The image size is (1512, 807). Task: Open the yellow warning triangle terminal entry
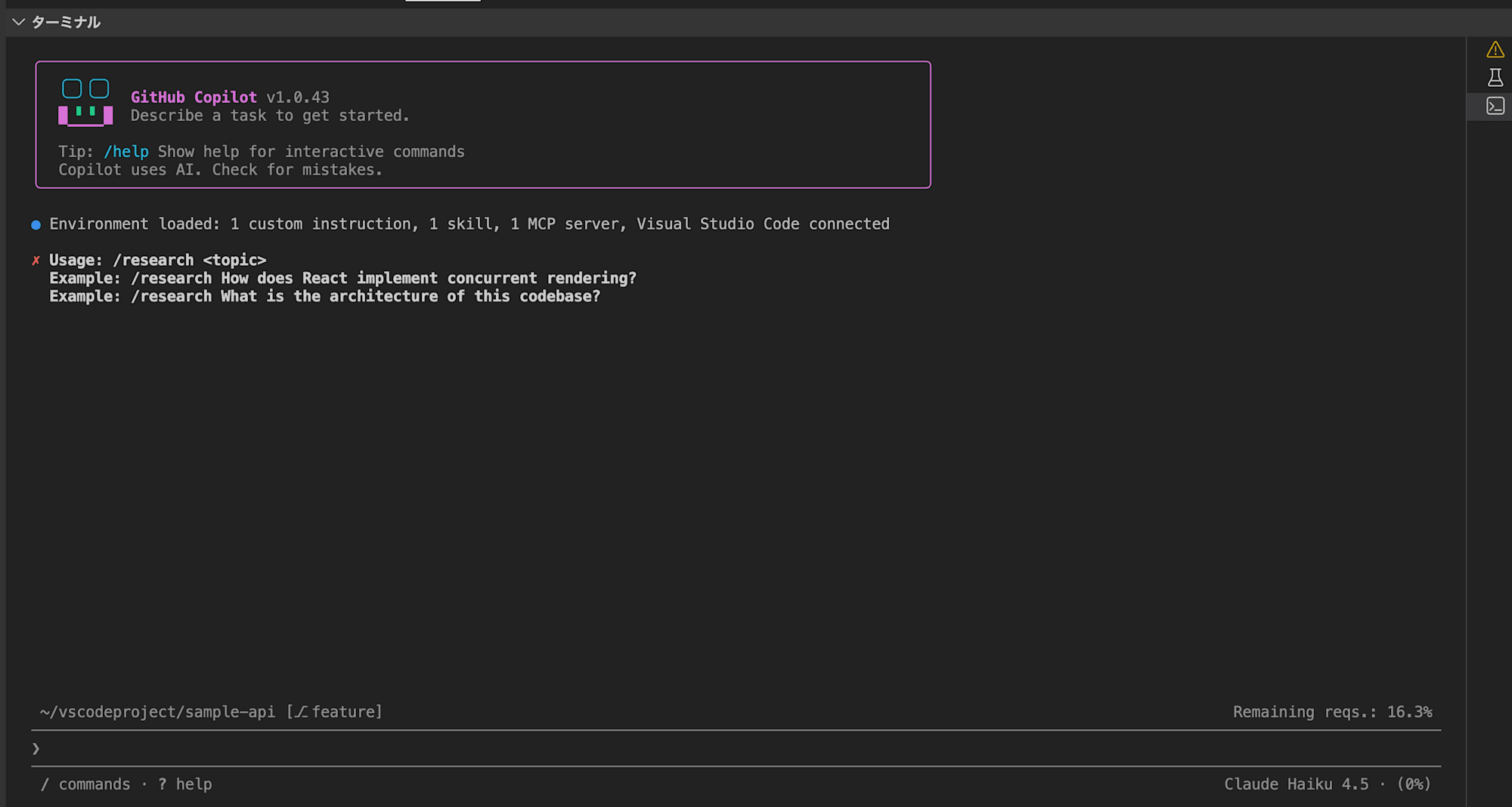[x=1495, y=50]
